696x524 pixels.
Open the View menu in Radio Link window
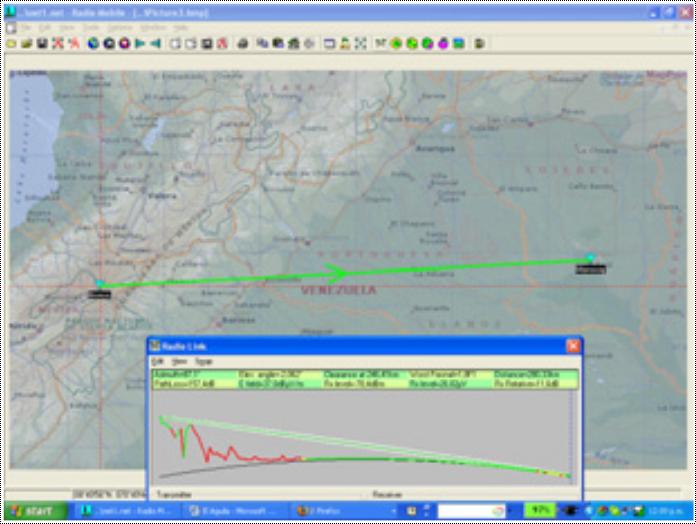[x=179, y=360]
